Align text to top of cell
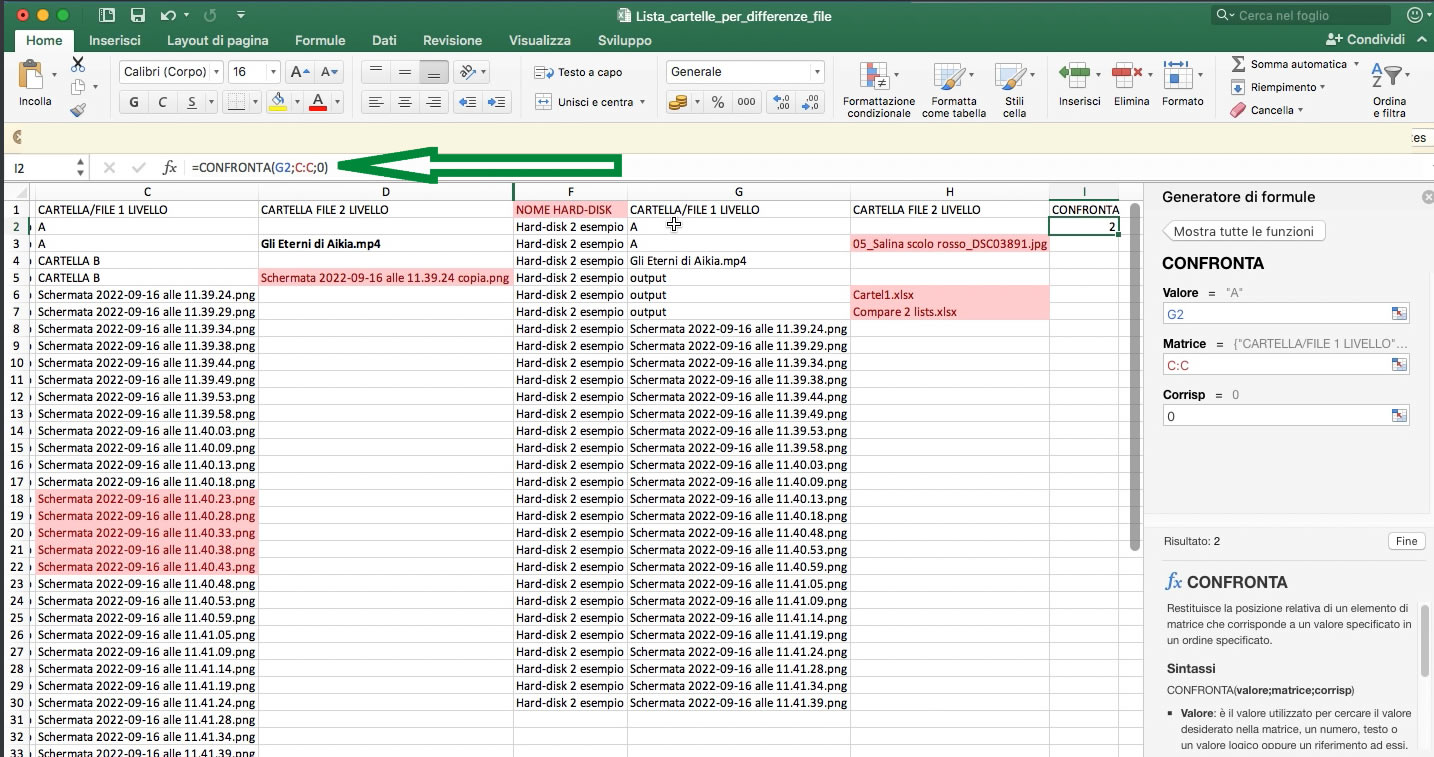This screenshot has width=1434, height=757. click(x=375, y=72)
